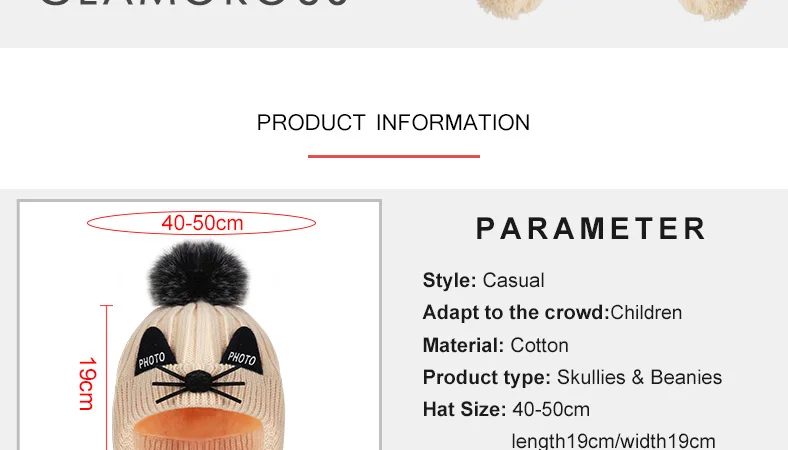Viewport: 788px width, 450px height.
Task: Click the PRODUCT INFORMATION heading
Action: coord(393,123)
